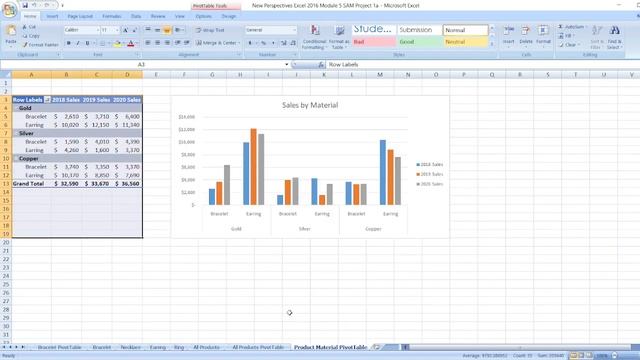The image size is (640, 360).
Task: Toggle Wrap Text for selected cells
Action: (x=210, y=30)
